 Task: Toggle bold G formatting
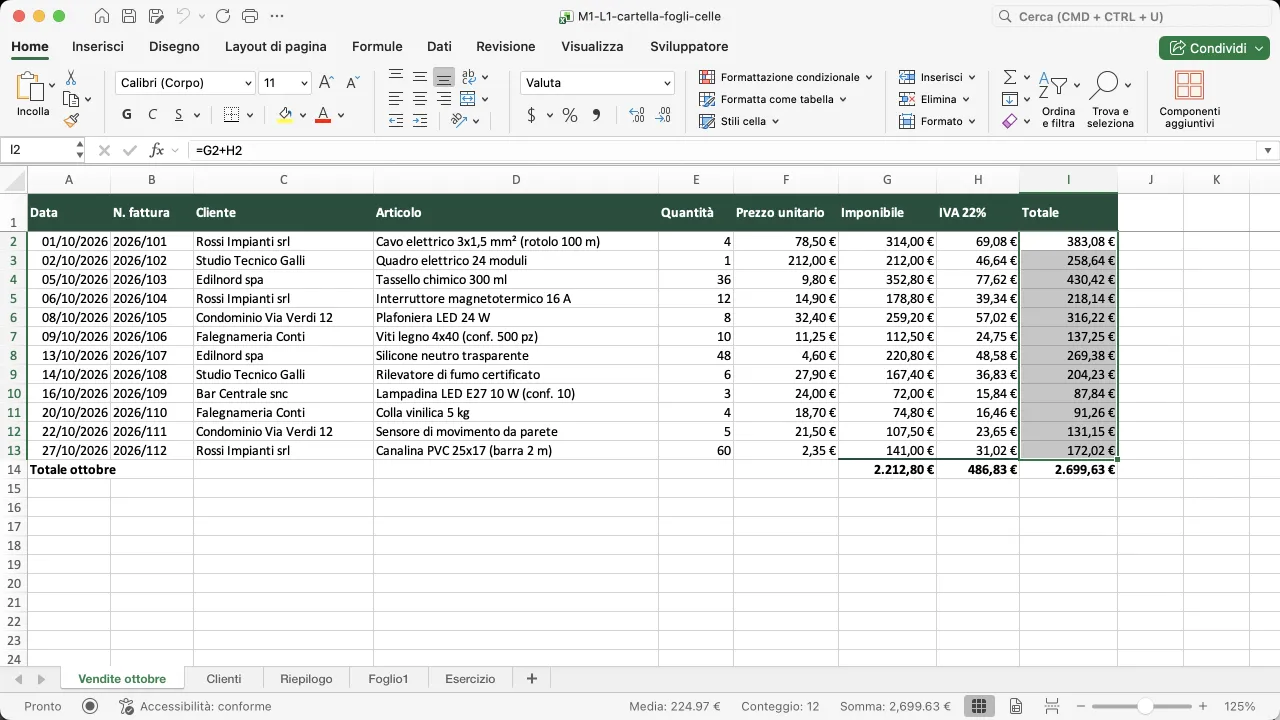pyautogui.click(x=127, y=115)
